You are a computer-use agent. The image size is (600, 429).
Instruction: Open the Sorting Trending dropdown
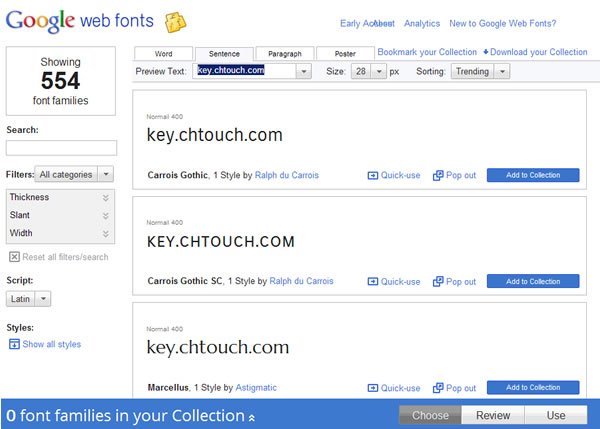click(x=480, y=71)
